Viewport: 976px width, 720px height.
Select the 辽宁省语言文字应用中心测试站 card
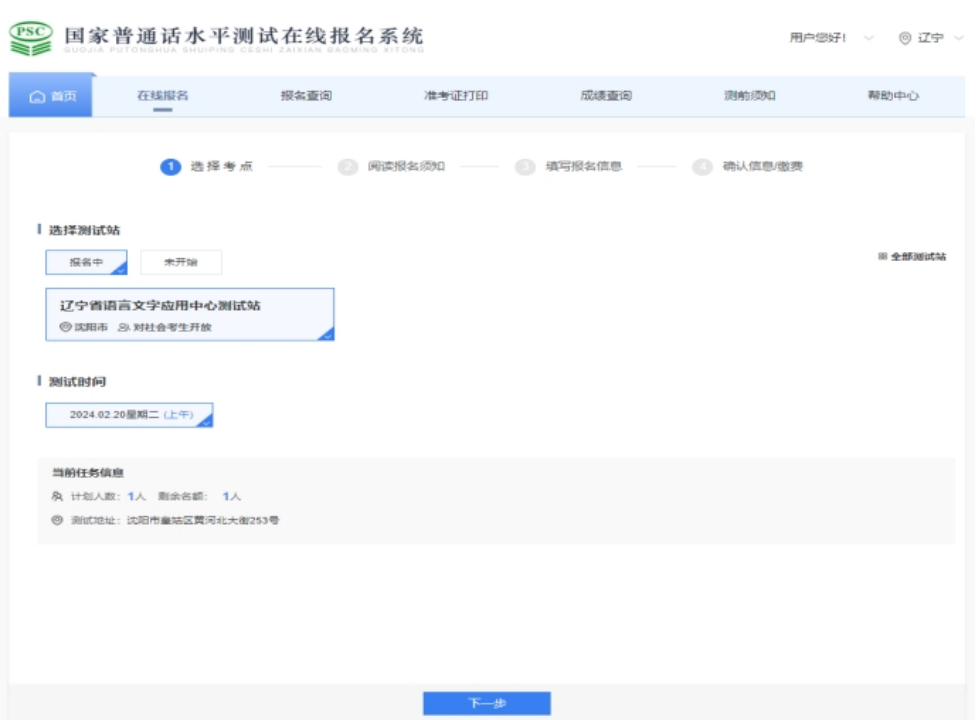pos(190,314)
